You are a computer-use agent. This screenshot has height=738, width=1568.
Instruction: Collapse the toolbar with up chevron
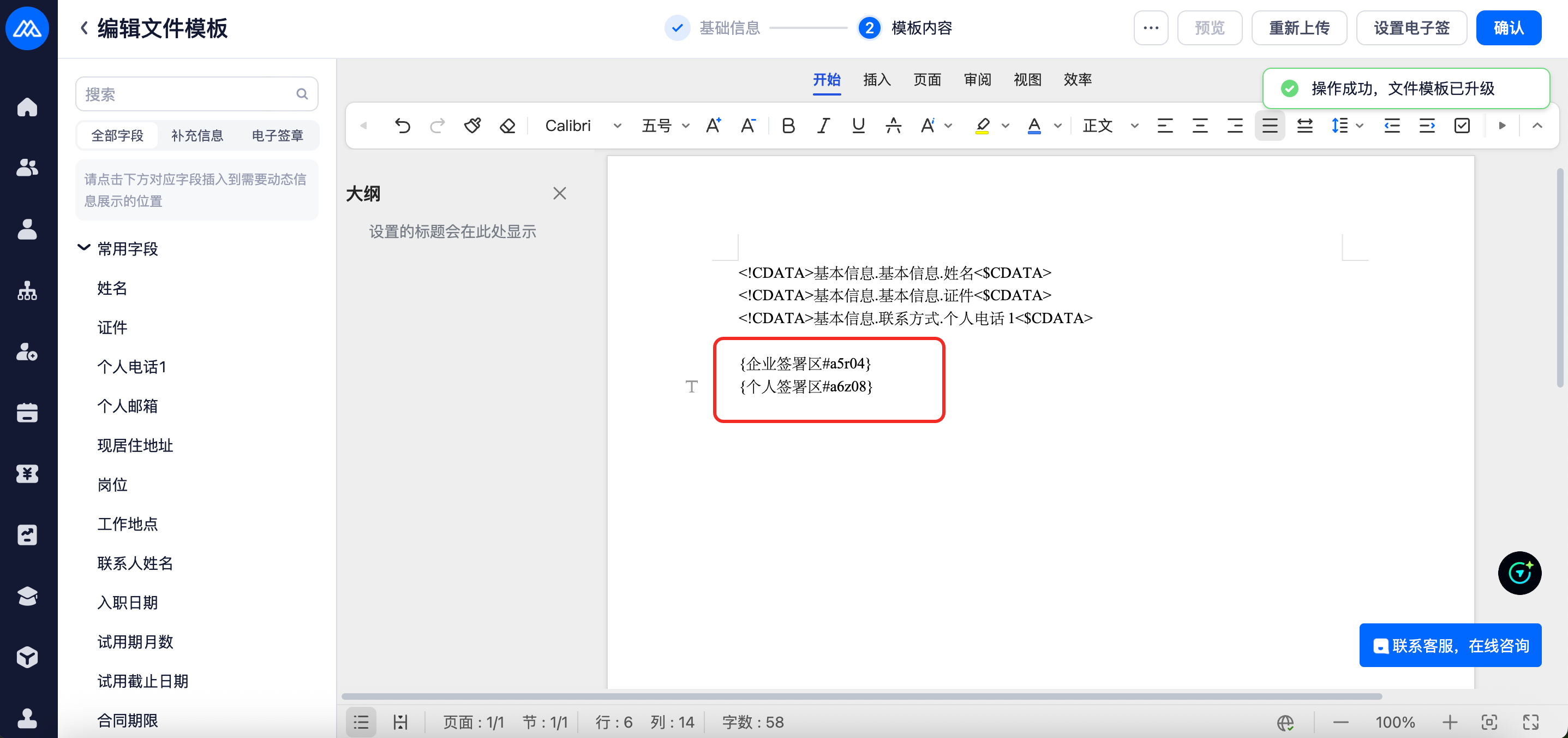coord(1537,126)
